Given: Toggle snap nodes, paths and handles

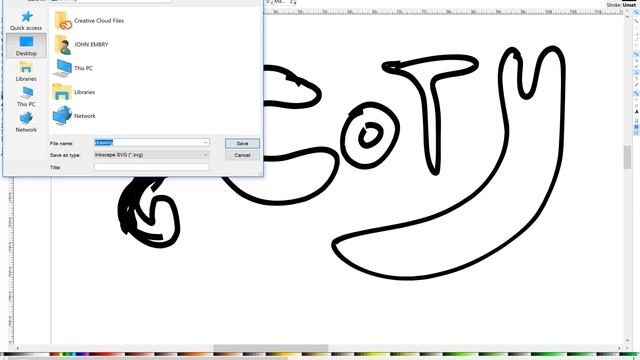Looking at the screenshot, I should click(636, 54).
